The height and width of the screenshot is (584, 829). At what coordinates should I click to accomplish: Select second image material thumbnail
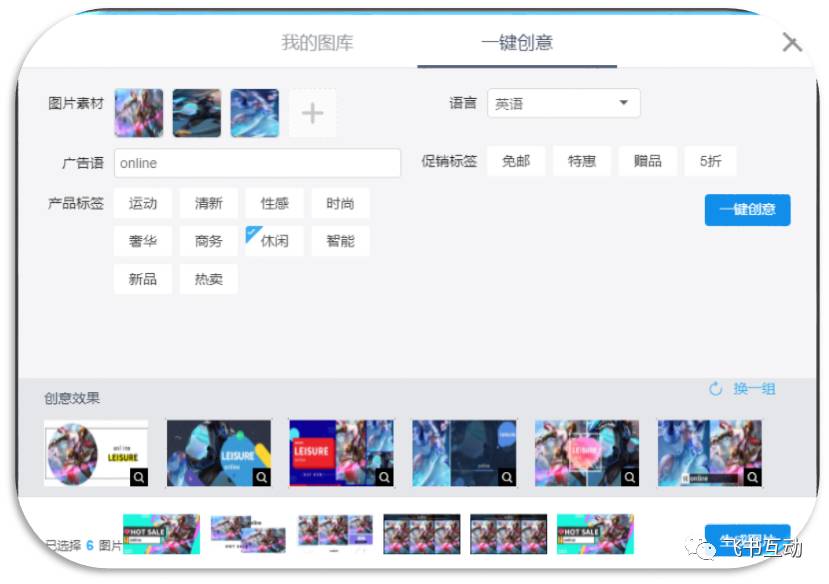197,113
